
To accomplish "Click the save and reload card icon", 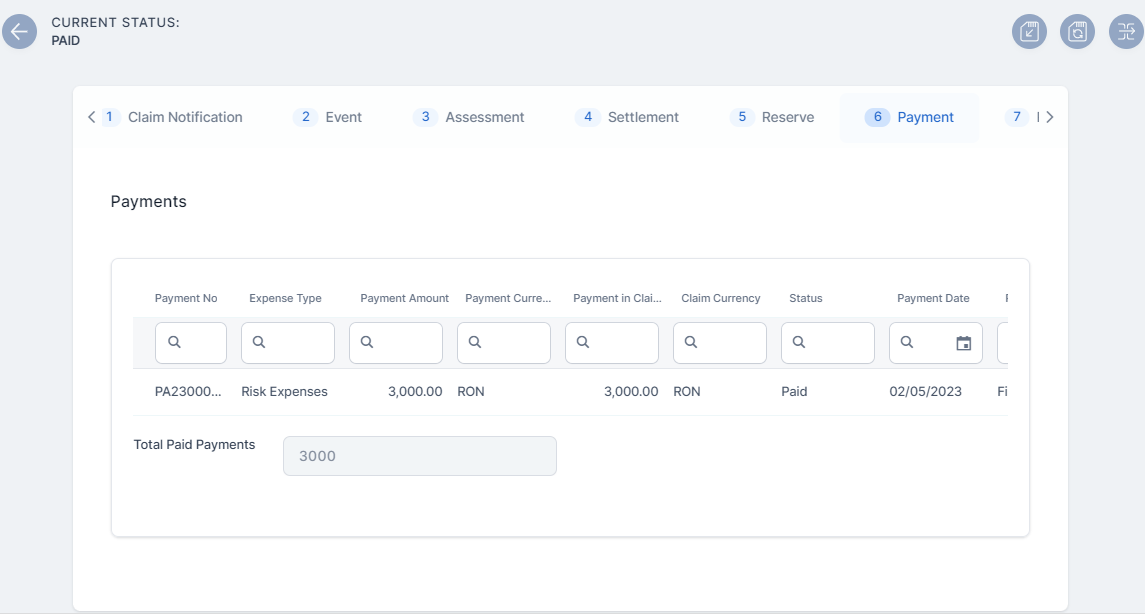I will coord(1078,31).
